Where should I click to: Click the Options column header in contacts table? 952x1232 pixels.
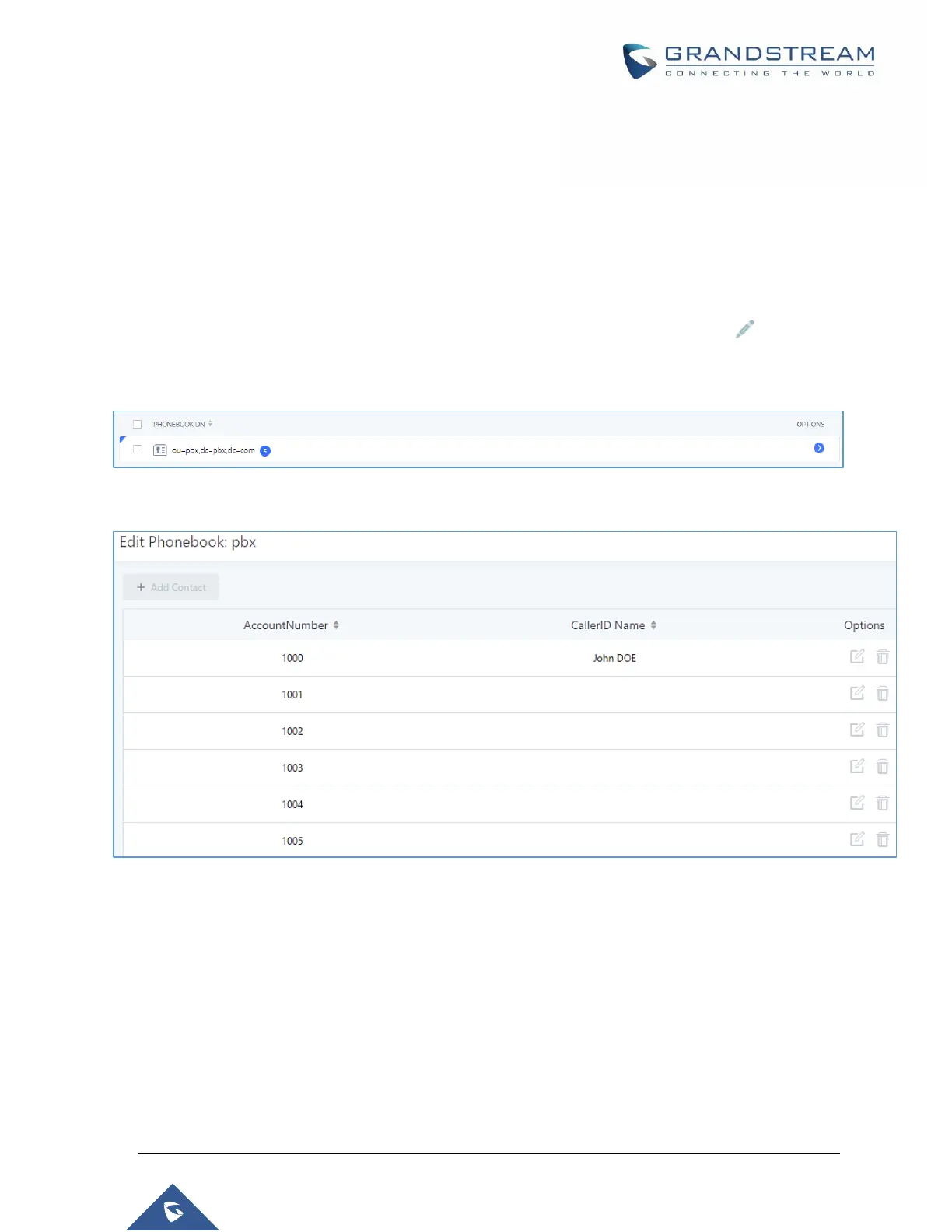[x=864, y=625]
